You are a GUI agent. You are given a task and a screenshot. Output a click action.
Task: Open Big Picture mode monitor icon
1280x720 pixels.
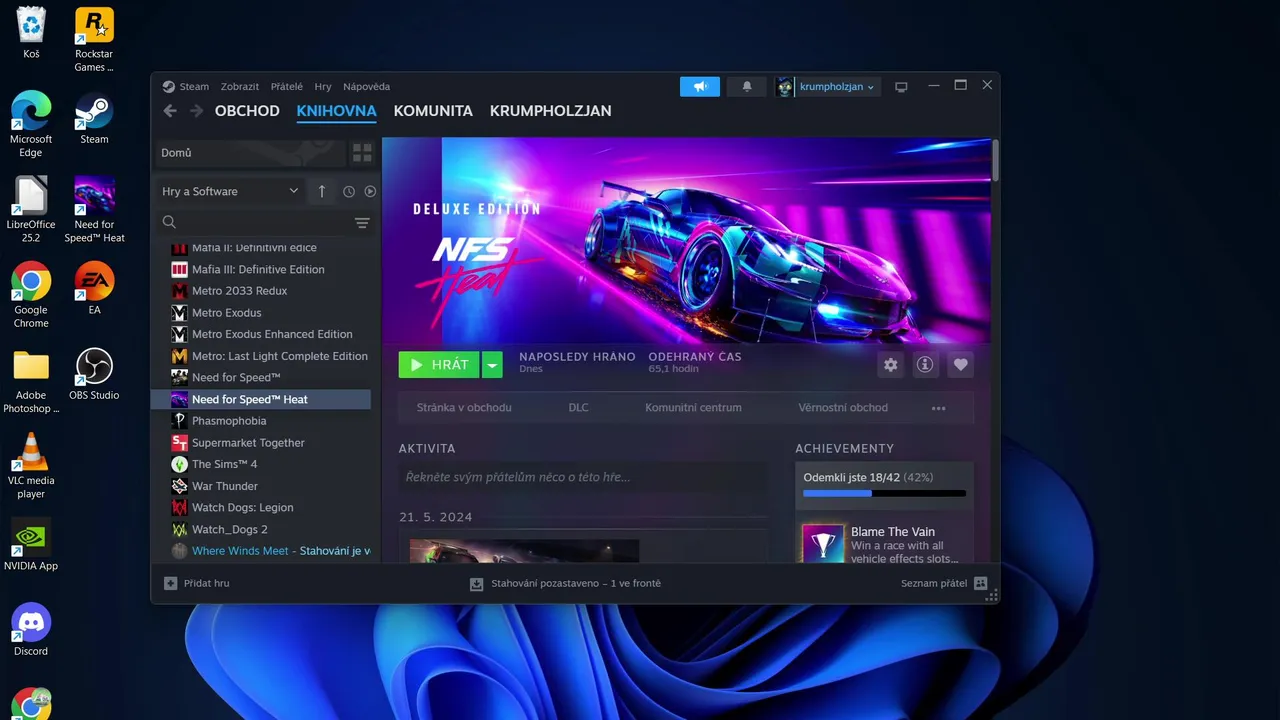point(901,87)
